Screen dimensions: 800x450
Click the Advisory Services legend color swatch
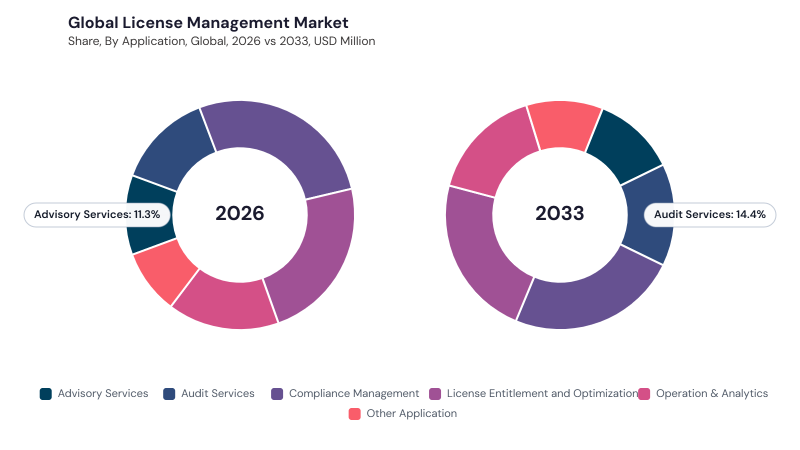tap(45, 394)
